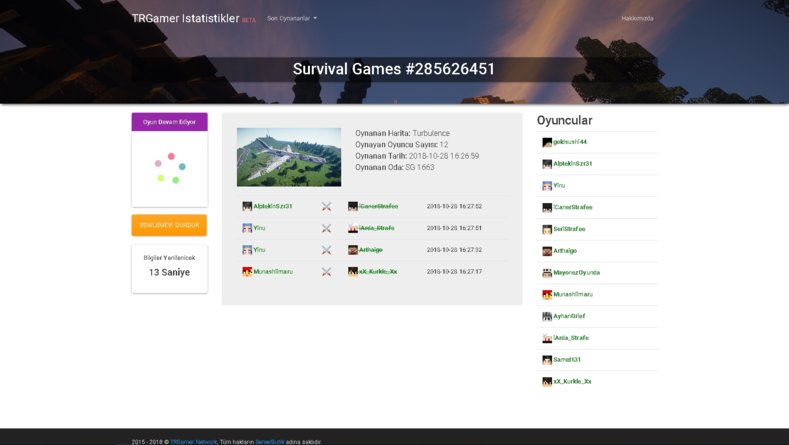The width and height of the screenshot is (789, 445).
Task: Click struck-out name xX_Kurkle_Xx in kill feed
Action: [x=378, y=271]
